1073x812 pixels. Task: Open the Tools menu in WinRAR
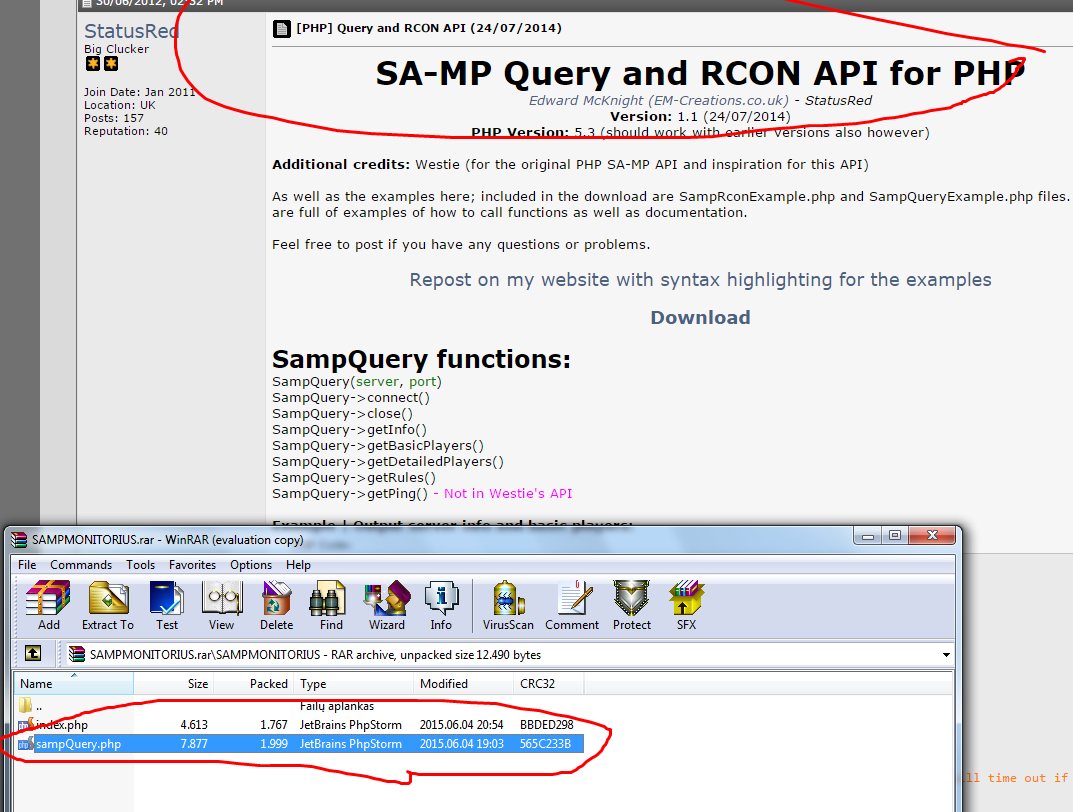tap(140, 564)
